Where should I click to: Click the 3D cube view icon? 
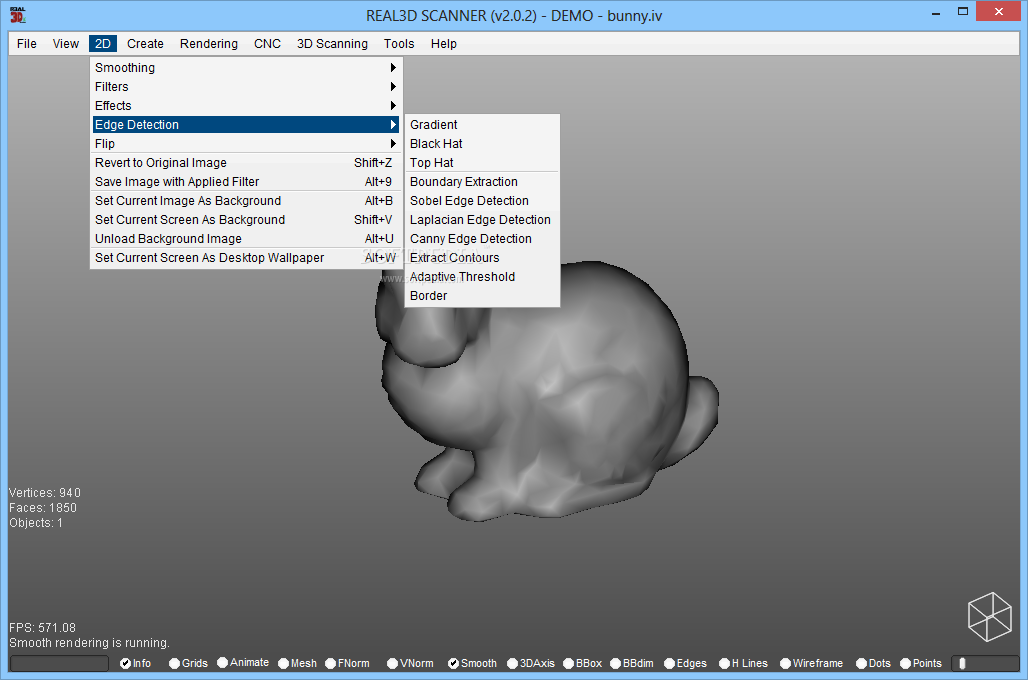click(990, 616)
